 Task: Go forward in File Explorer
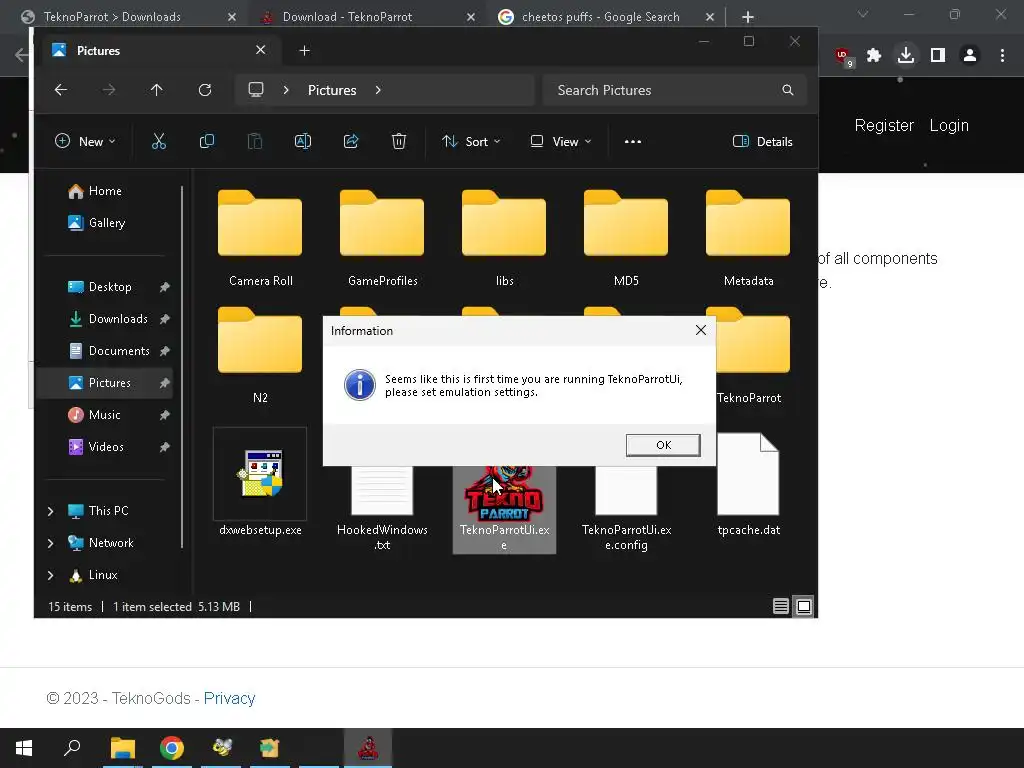tap(109, 90)
